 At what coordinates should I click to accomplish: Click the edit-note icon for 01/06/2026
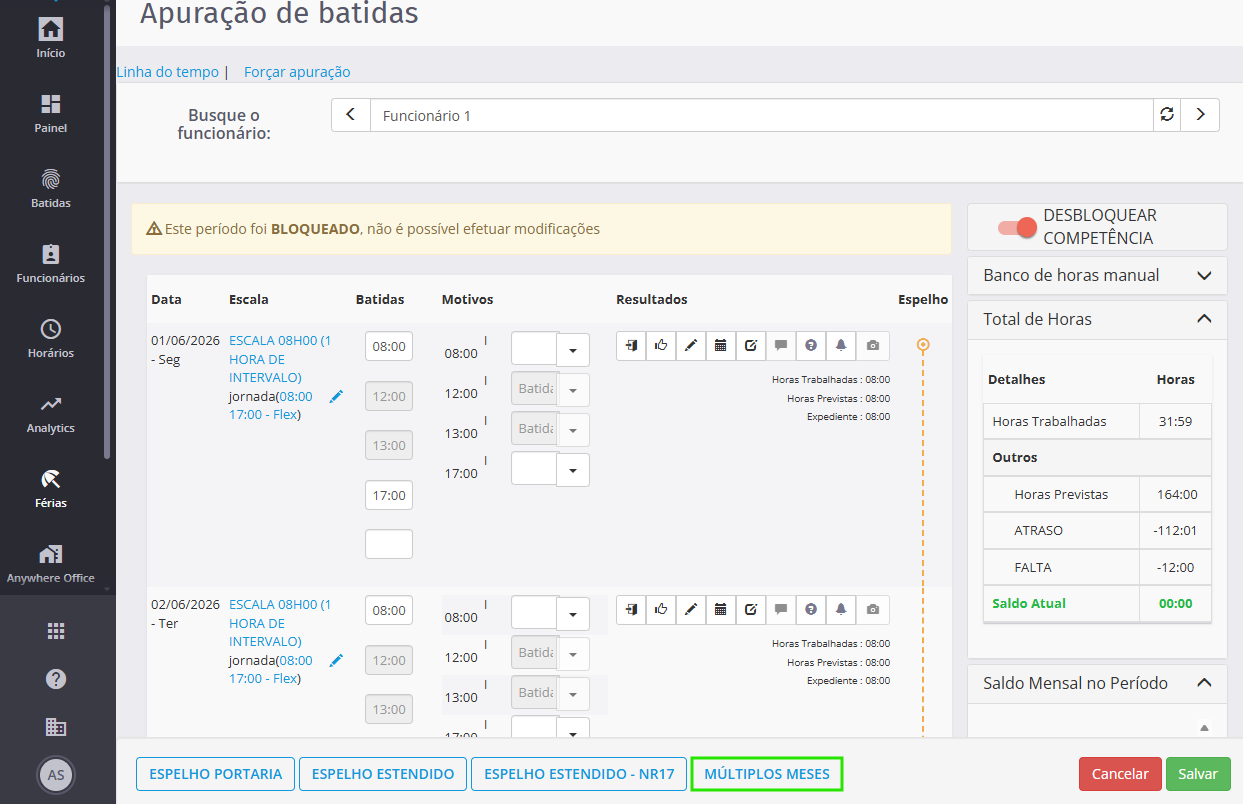pyautogui.click(x=751, y=345)
